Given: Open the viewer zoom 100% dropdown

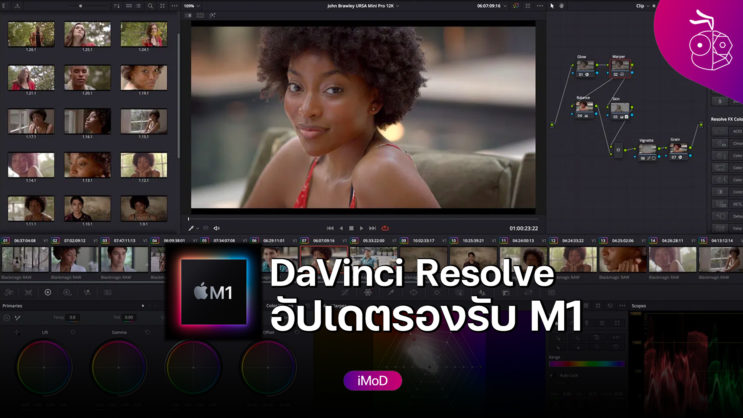Looking at the screenshot, I should (191, 6).
